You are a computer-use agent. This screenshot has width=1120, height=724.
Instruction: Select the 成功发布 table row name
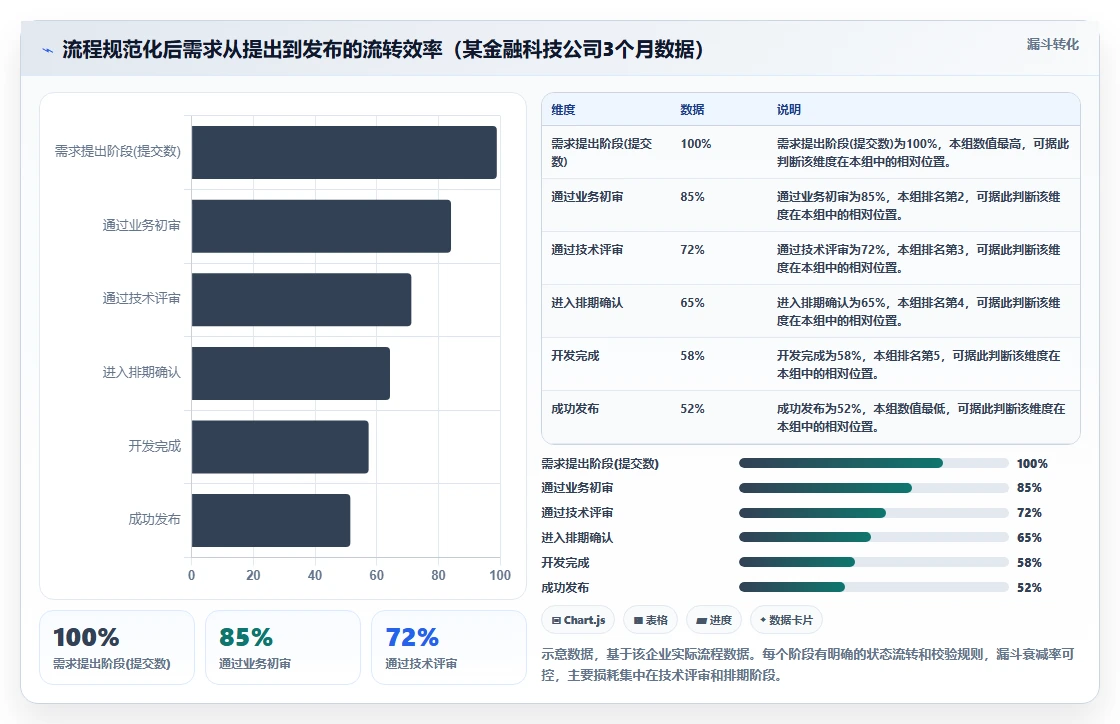click(575, 408)
